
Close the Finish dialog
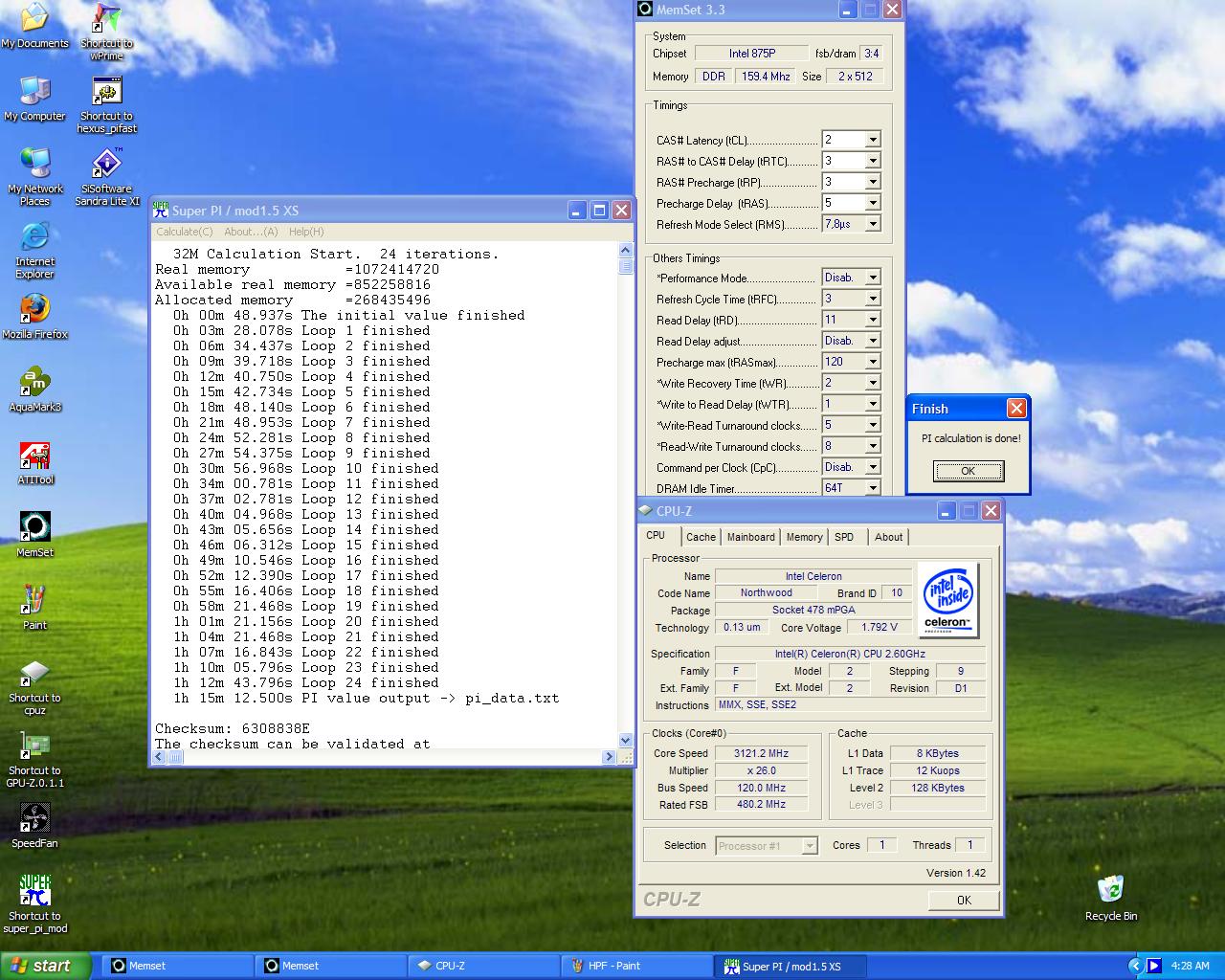[x=1016, y=409]
